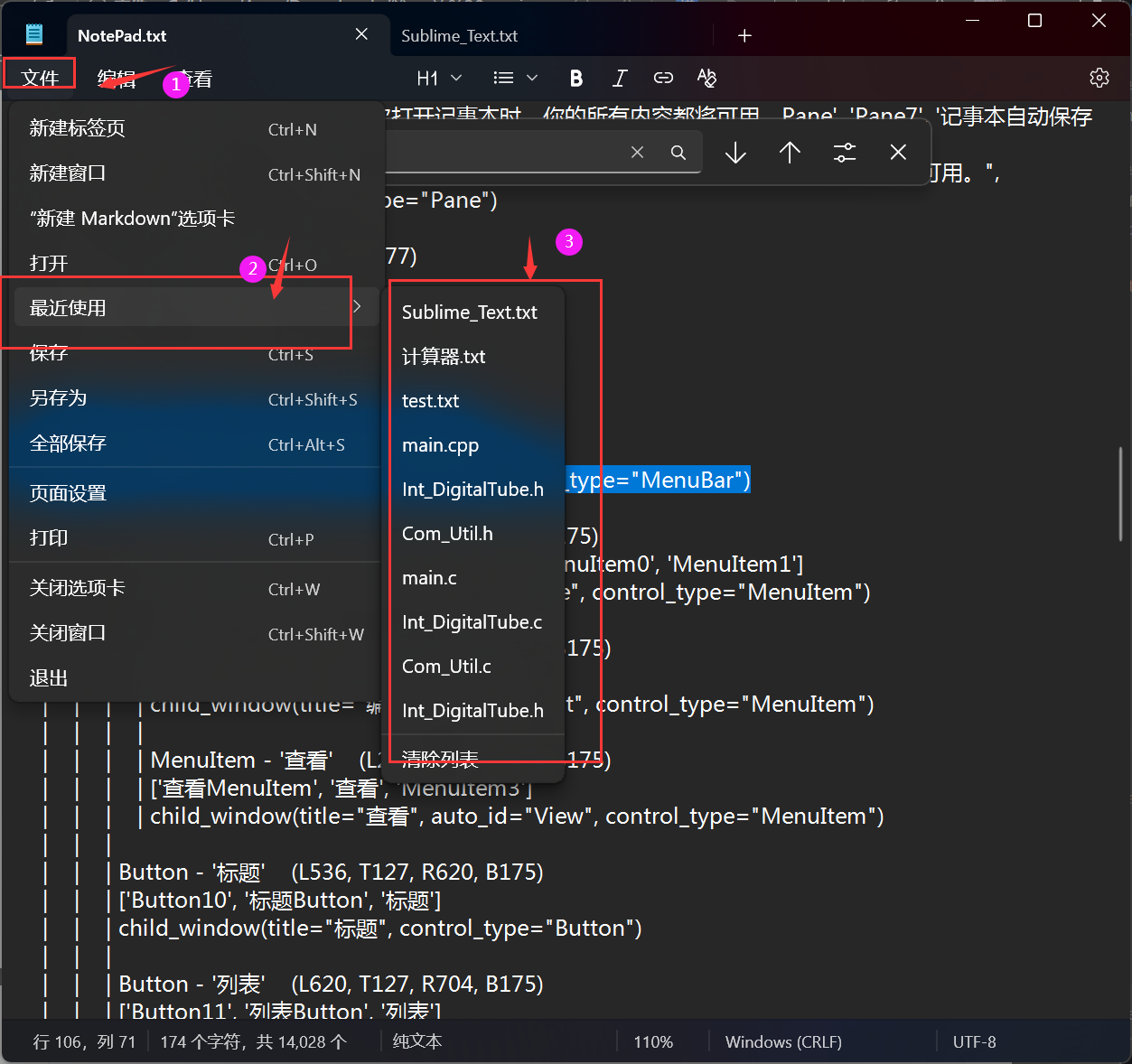Viewport: 1132px width, 1064px height.
Task: Find previous with the up arrow
Action: click(790, 153)
